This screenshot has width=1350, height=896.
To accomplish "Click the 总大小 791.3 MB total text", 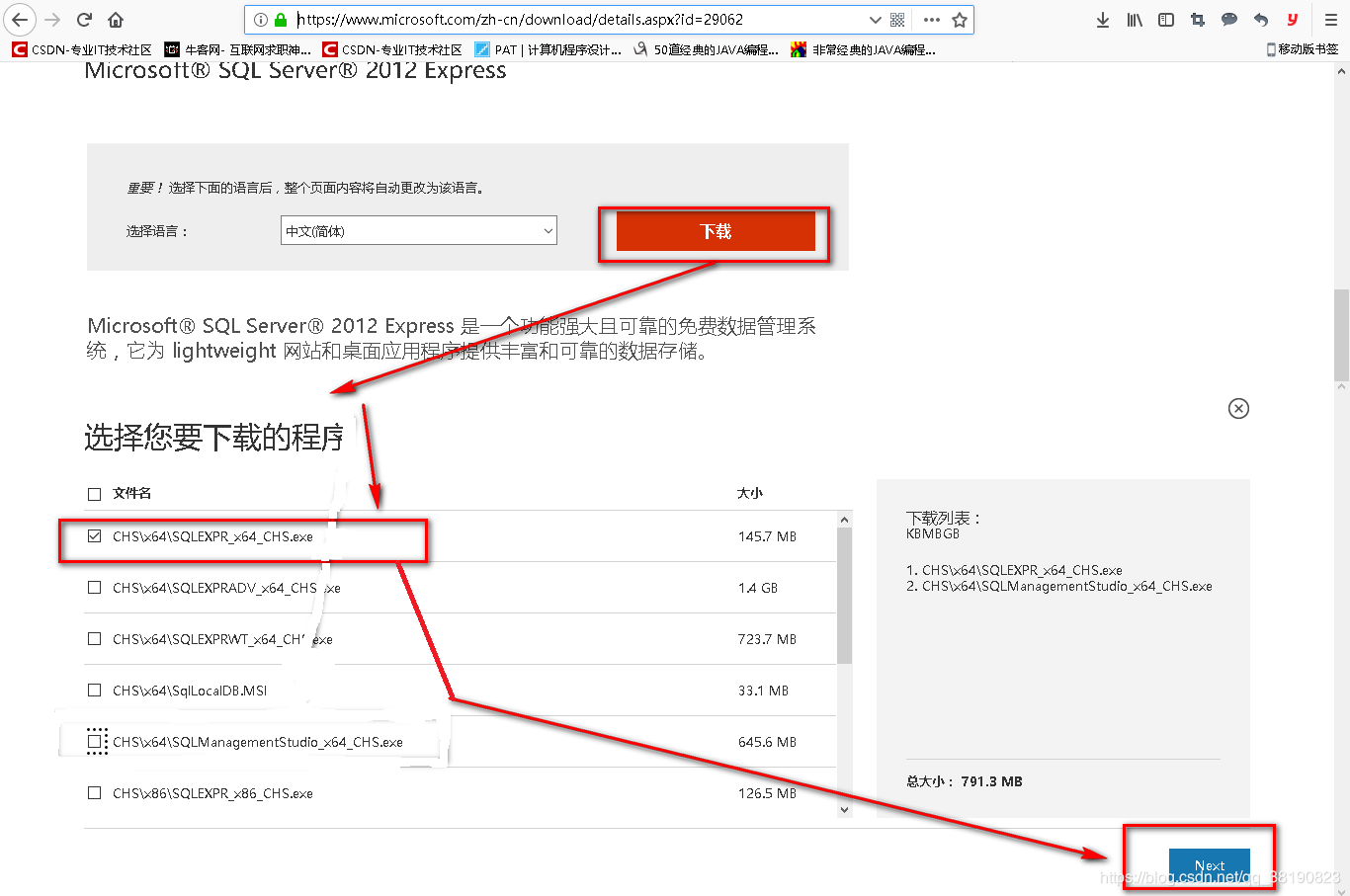I will pos(965,781).
